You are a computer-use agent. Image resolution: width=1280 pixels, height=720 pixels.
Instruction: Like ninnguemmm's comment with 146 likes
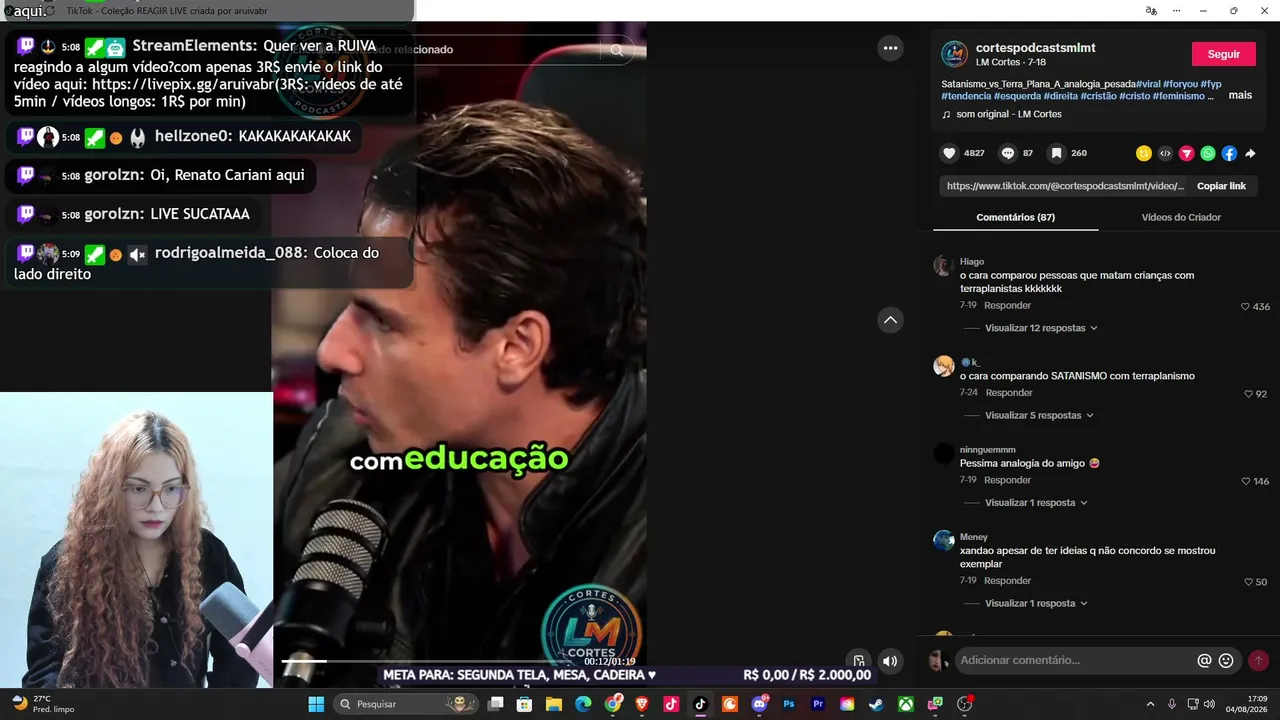point(1245,481)
